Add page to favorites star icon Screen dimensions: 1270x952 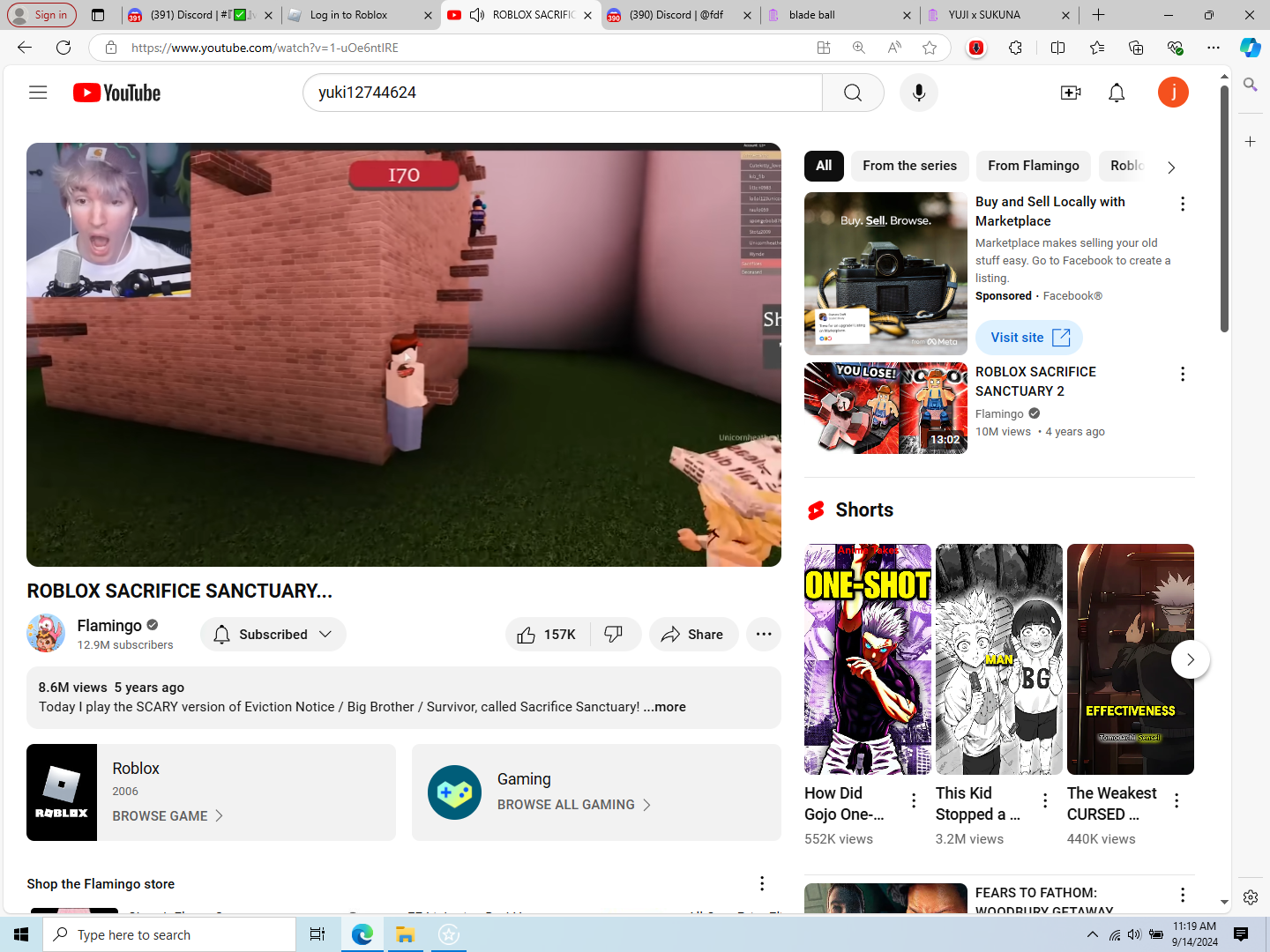pos(930,48)
